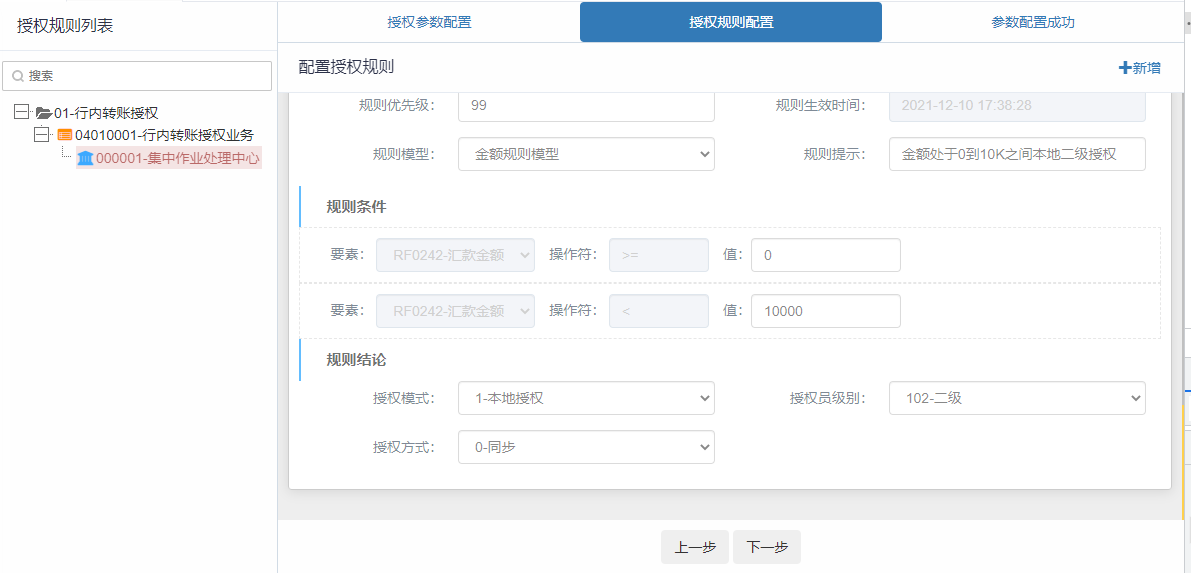Open the 授权方式 dropdown
The width and height of the screenshot is (1191, 573).
pos(586,447)
